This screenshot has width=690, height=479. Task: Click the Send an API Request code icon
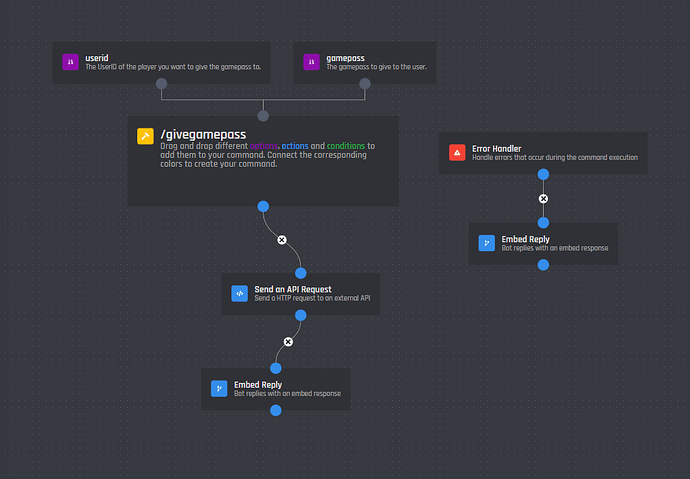point(240,293)
